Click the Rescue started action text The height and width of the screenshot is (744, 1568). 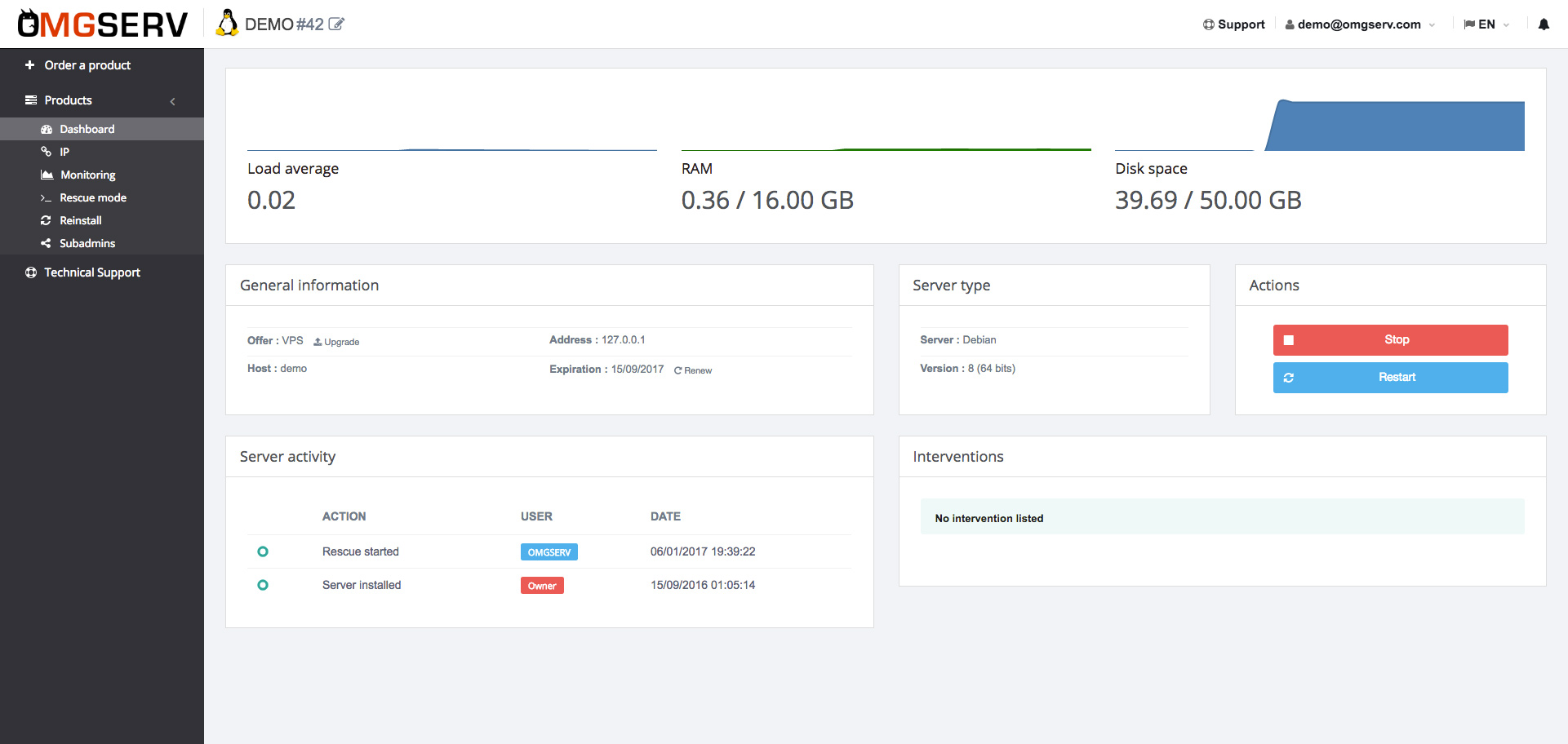click(x=361, y=551)
